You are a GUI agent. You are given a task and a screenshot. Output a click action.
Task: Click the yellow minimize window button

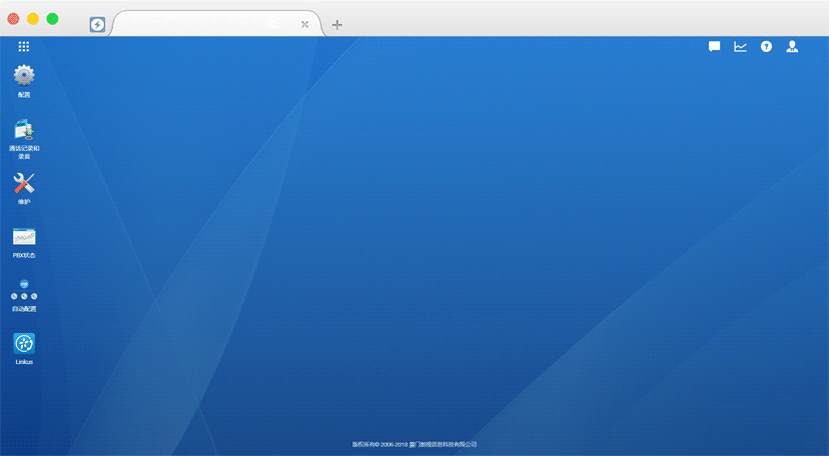[33, 18]
